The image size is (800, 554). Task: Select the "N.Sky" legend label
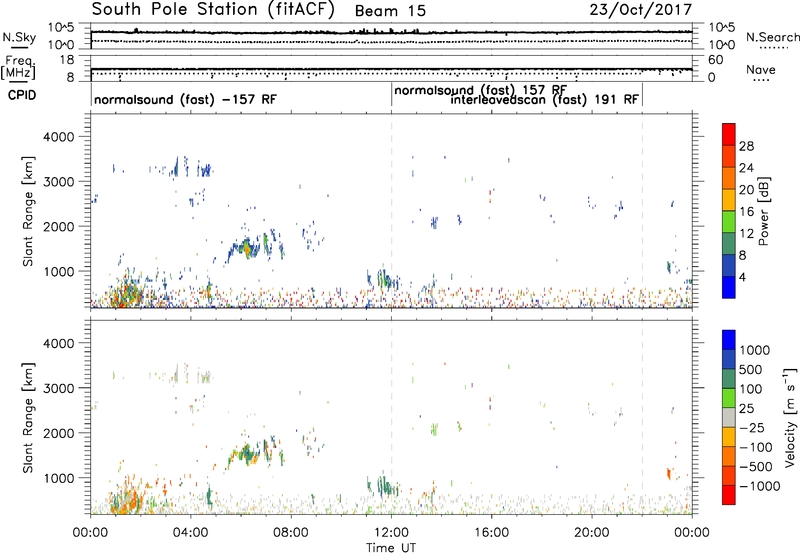(19, 37)
